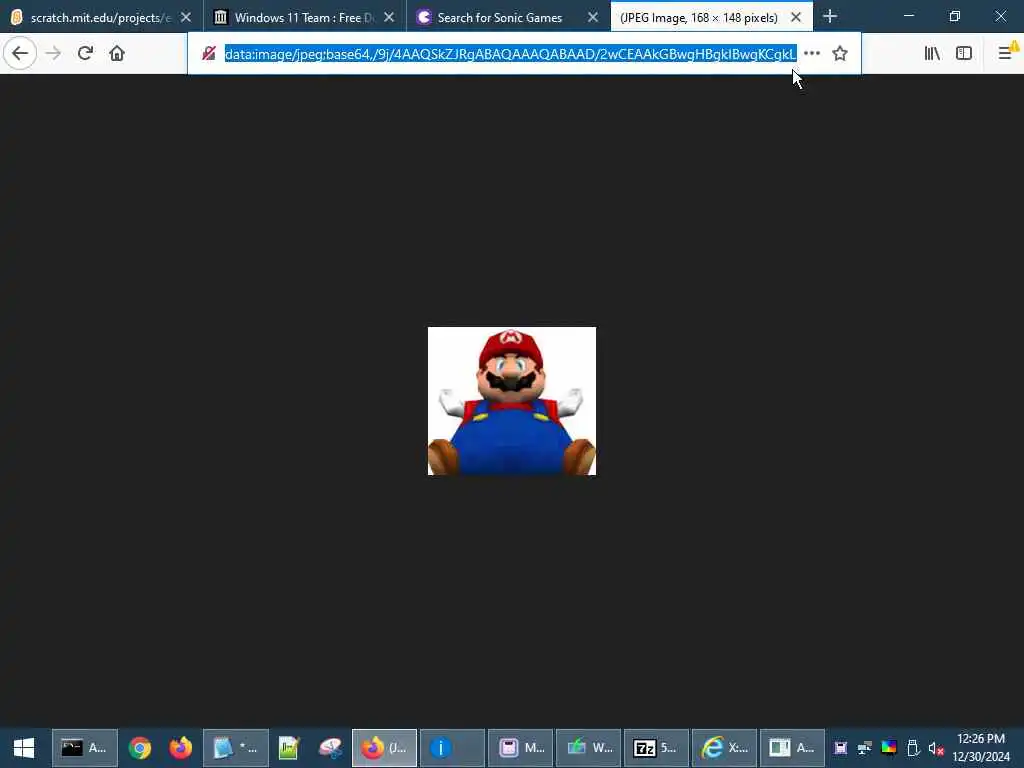Open the network tray icon
Viewport: 1024px width, 768px height.
click(865, 748)
